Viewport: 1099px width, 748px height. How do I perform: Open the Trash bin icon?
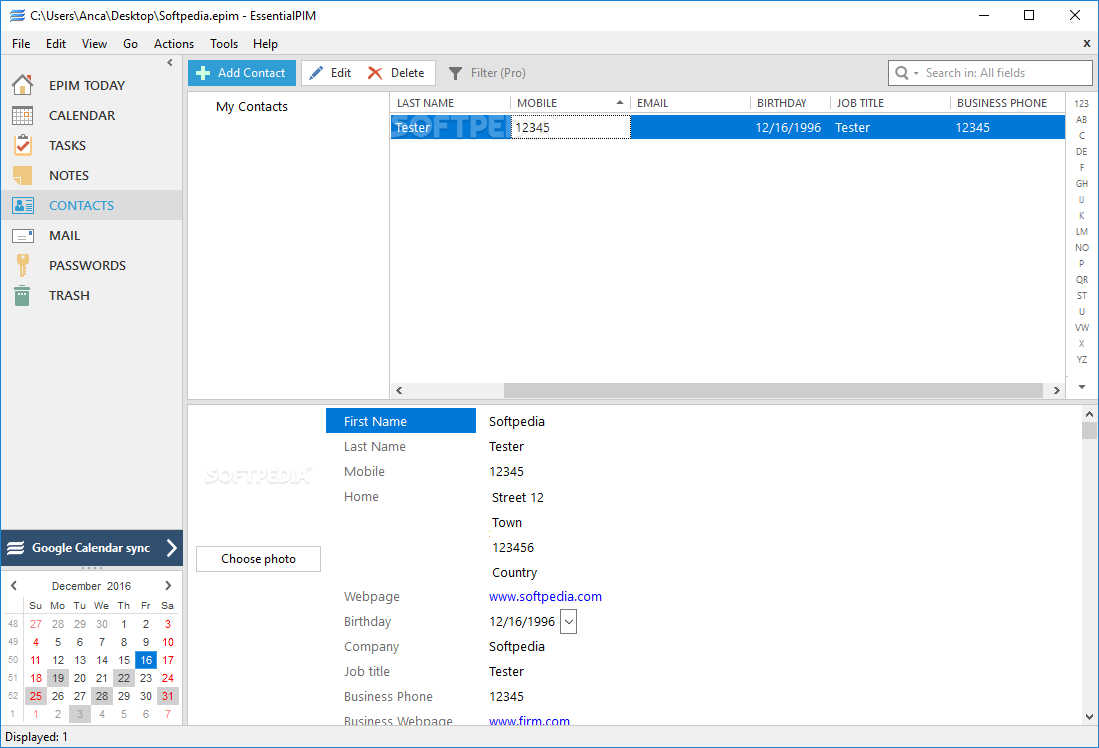(x=22, y=296)
